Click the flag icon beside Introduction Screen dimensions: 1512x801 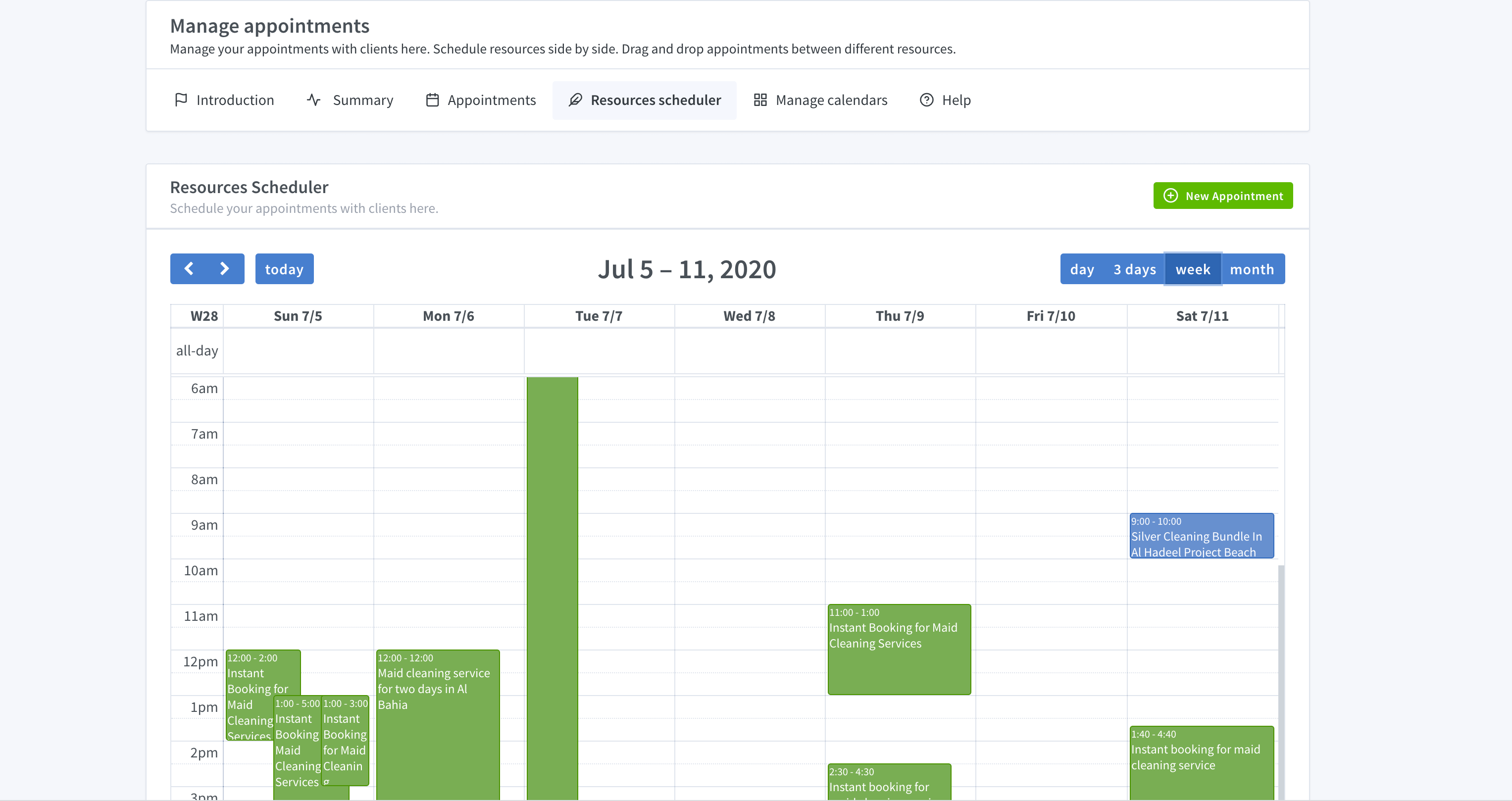(x=181, y=100)
